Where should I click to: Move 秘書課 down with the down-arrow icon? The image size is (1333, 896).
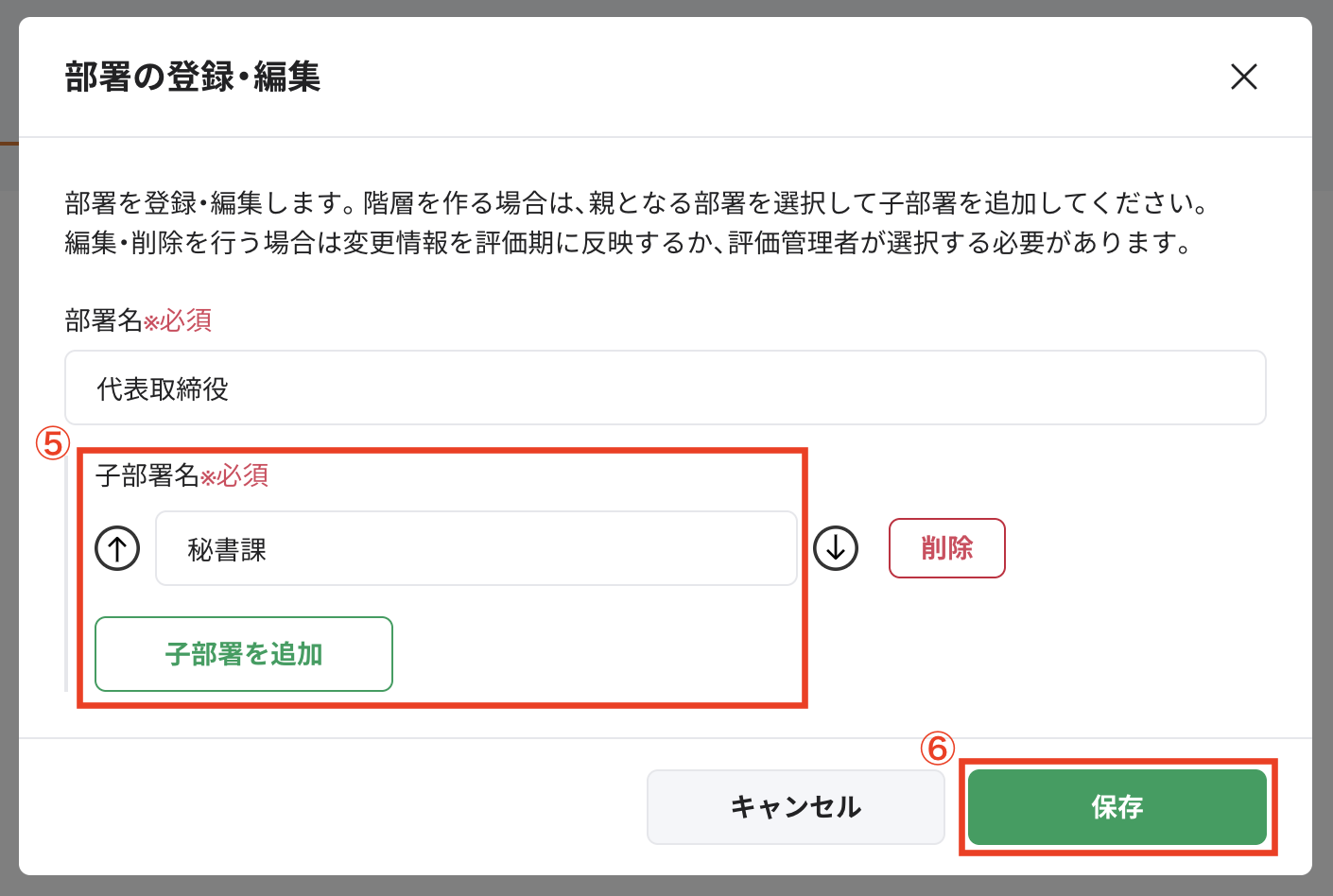pos(836,548)
